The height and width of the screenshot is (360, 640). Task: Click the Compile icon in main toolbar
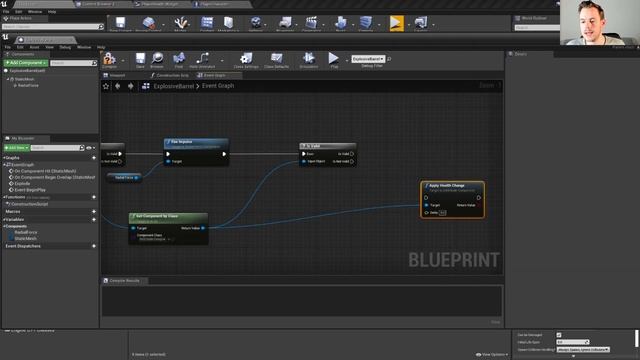(x=366, y=24)
